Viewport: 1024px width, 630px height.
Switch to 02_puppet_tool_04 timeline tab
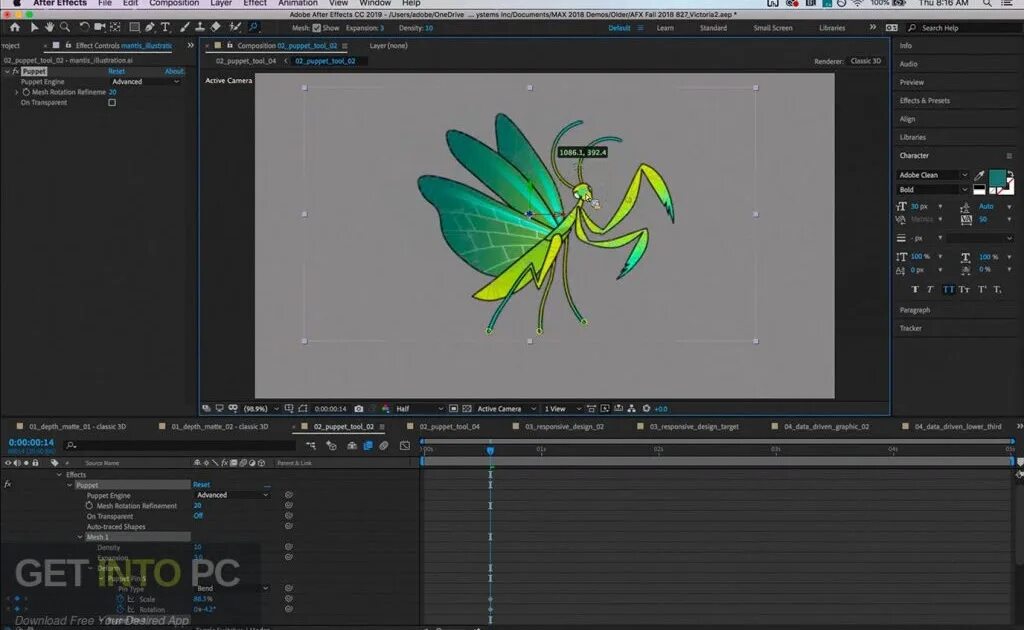449,426
